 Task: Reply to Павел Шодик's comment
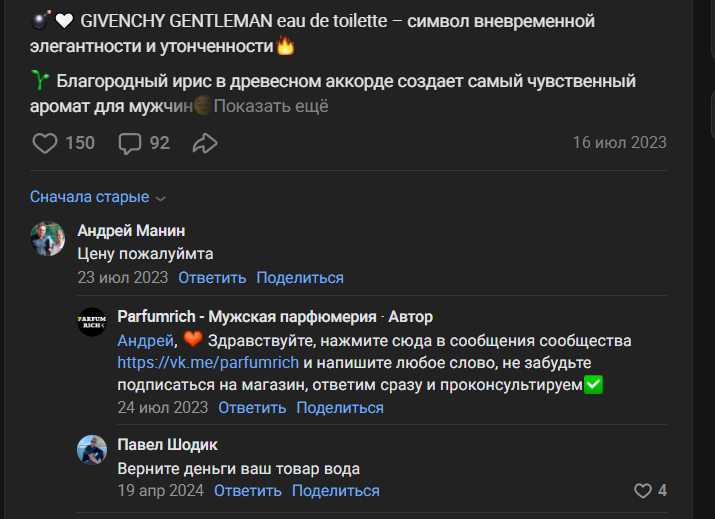(x=247, y=491)
